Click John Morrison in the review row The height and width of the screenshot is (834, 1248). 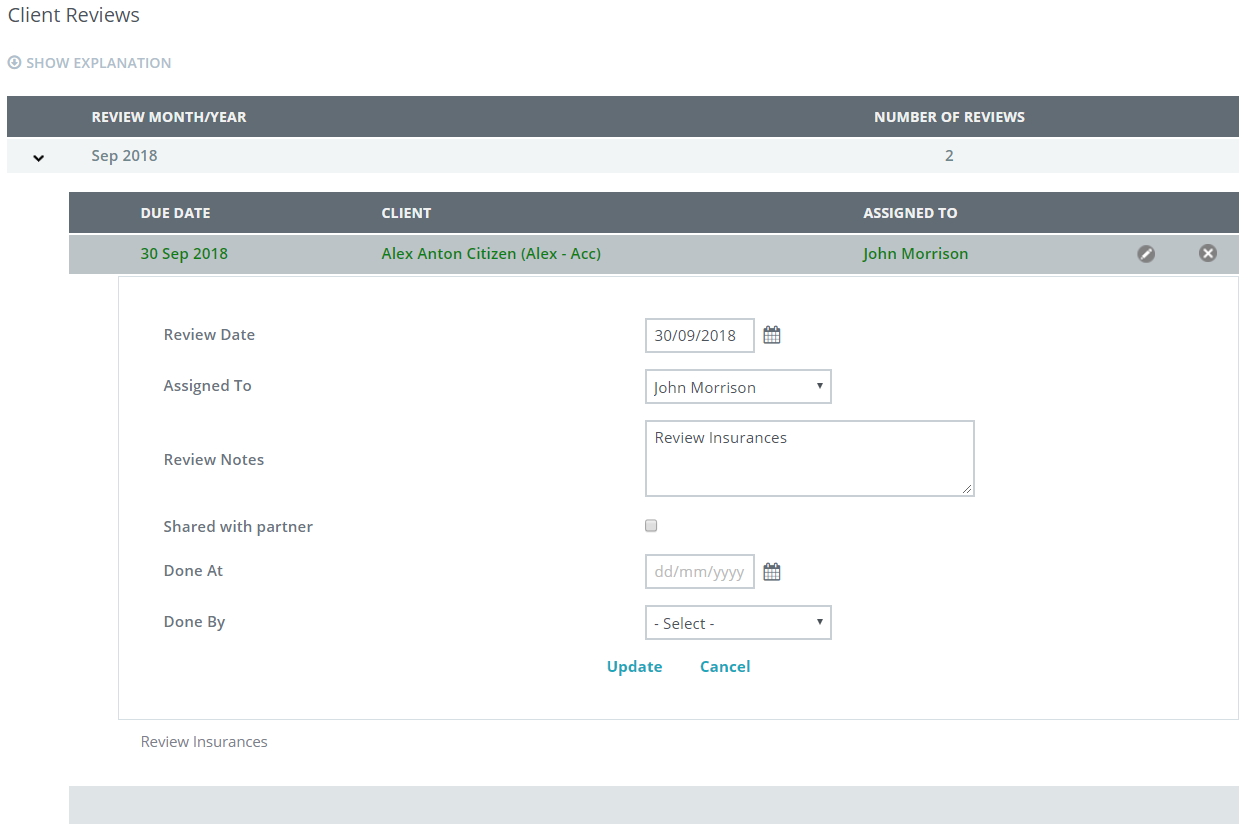pos(915,254)
